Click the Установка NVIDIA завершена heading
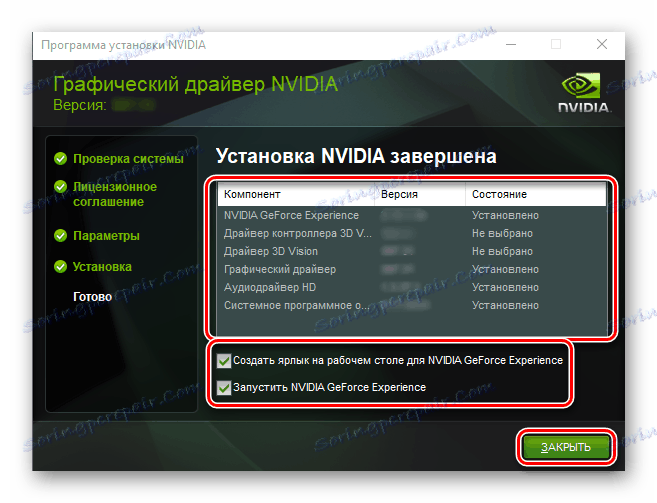This screenshot has width=657, height=503. point(356,156)
